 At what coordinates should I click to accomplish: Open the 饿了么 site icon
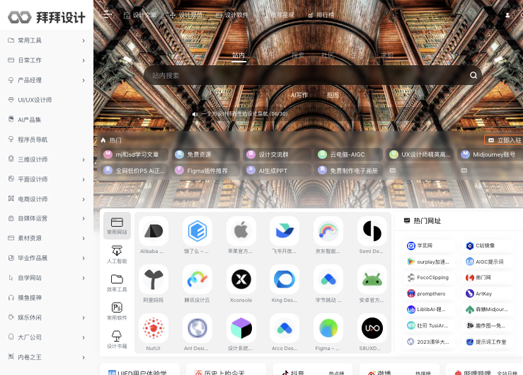[x=197, y=231]
